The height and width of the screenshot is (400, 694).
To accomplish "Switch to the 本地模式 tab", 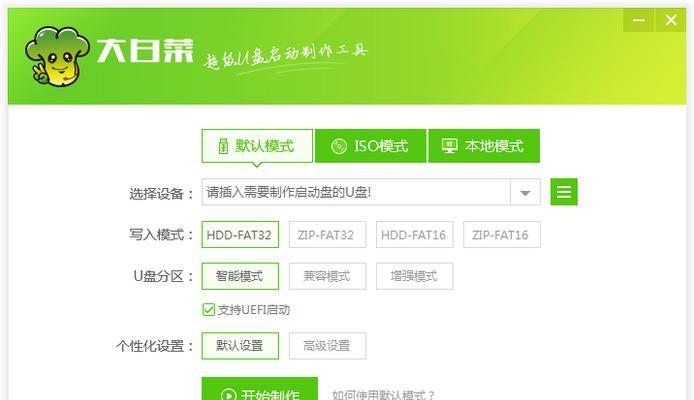I will click(484, 146).
